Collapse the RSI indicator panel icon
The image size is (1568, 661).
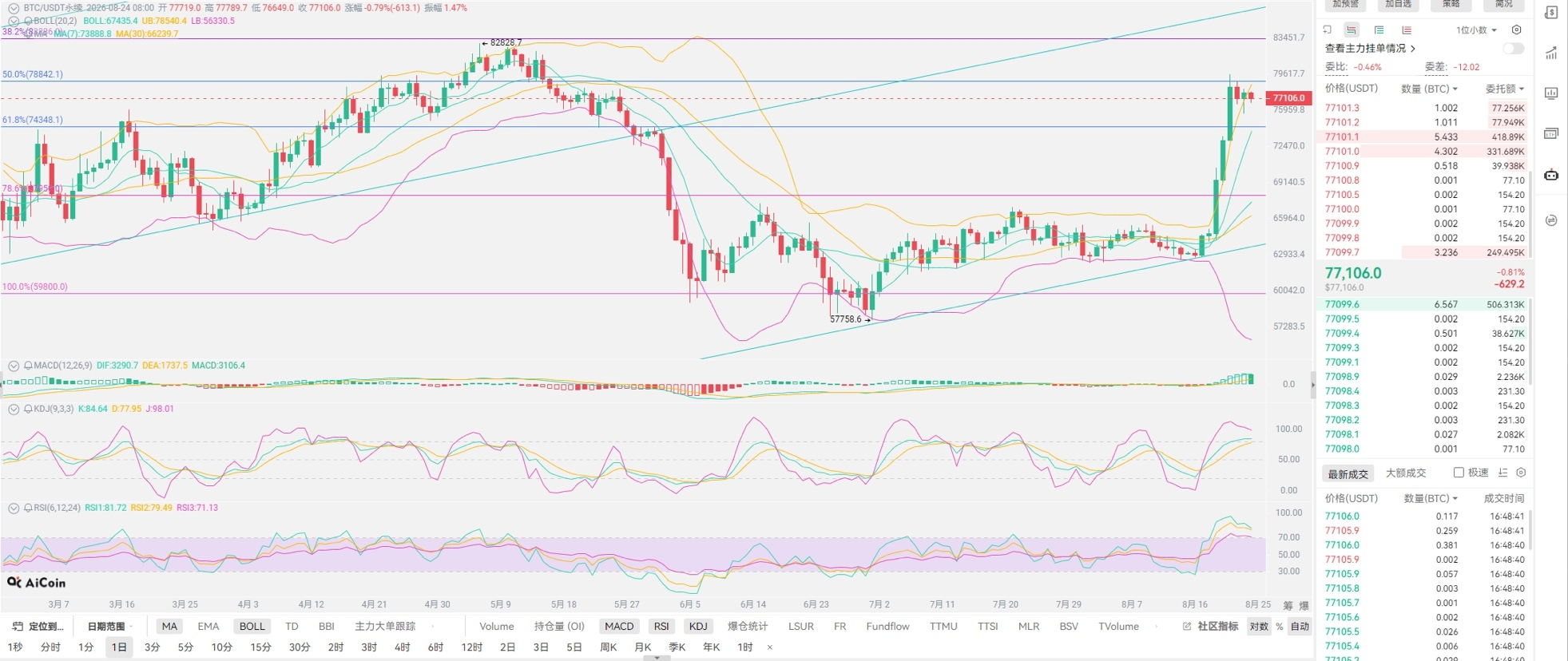pos(14,508)
